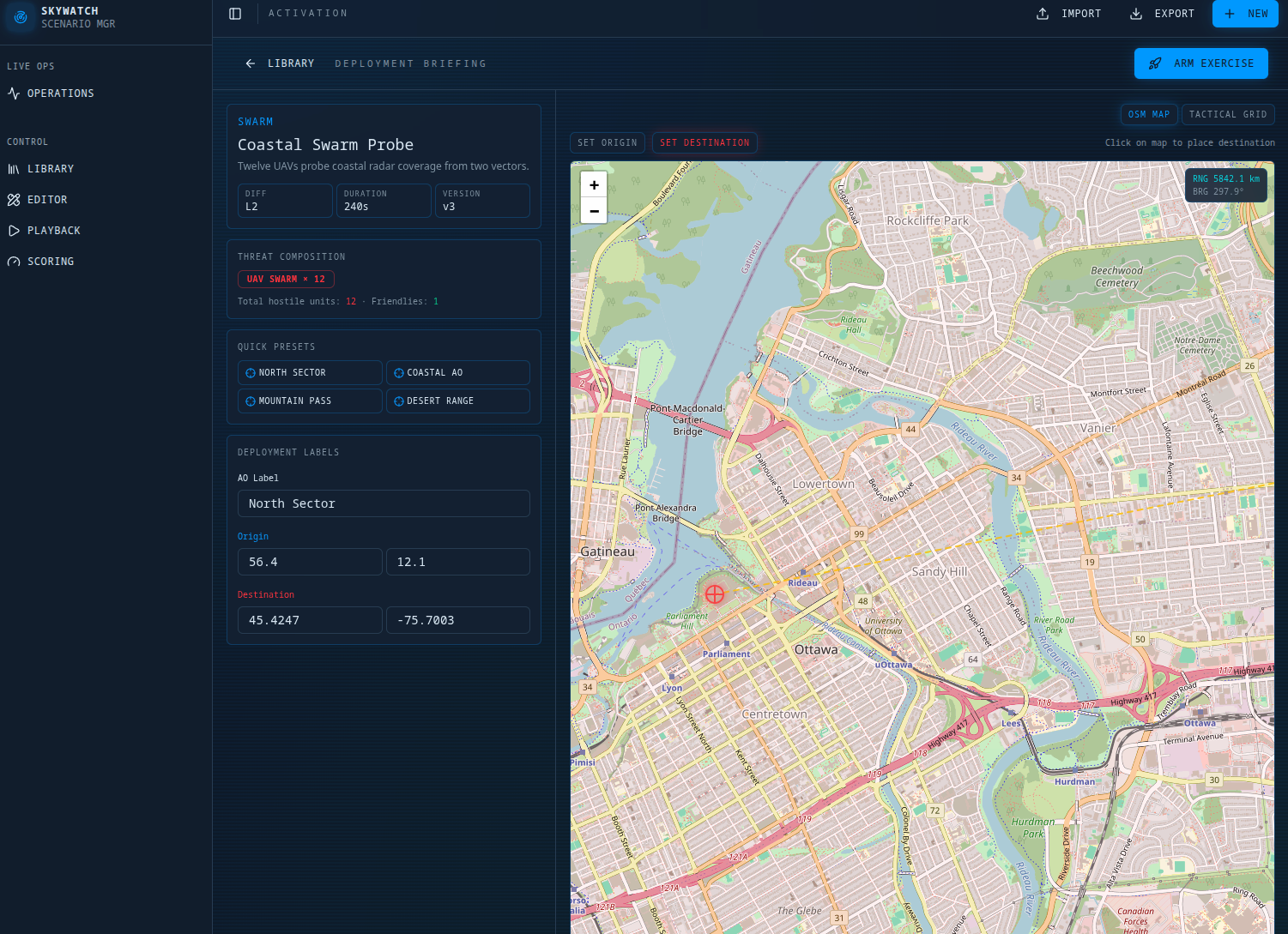Screen dimensions: 1288x934
Task: Click the Desert Range preset target icon
Action: coord(399,401)
